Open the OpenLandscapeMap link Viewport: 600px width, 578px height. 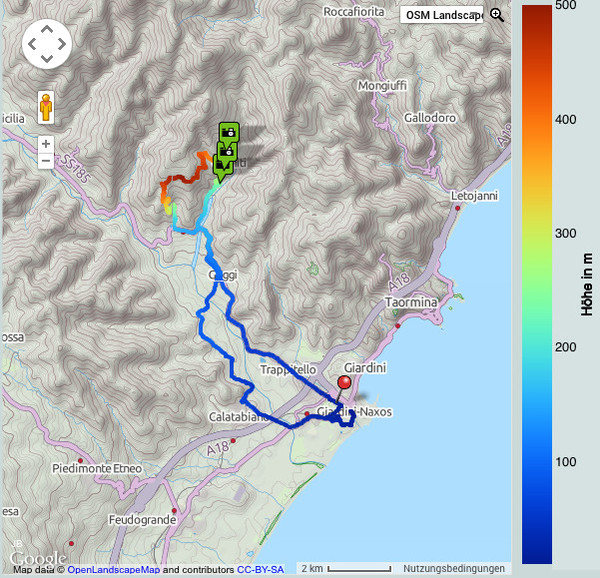coord(113,570)
